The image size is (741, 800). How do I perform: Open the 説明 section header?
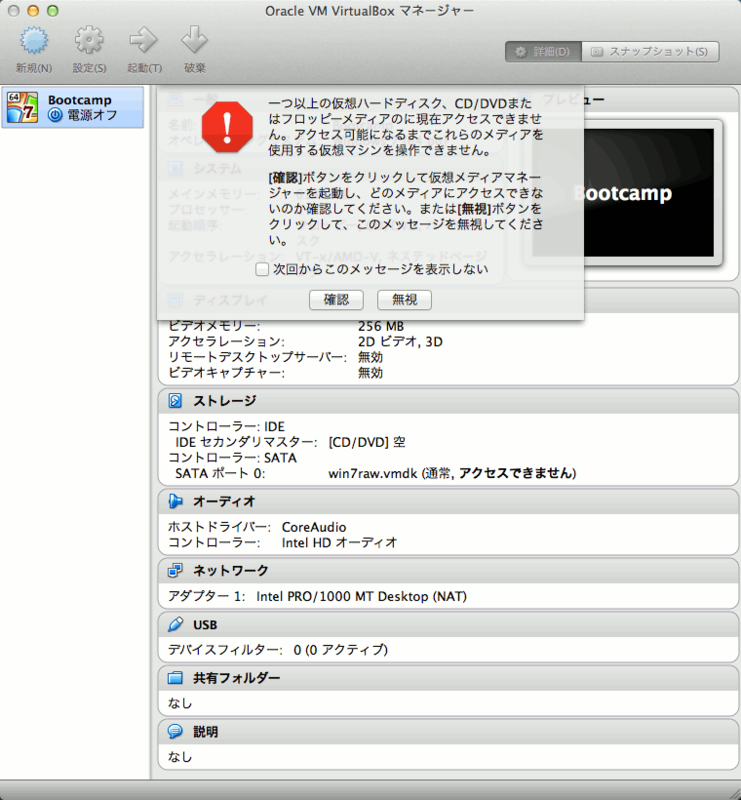(448, 732)
